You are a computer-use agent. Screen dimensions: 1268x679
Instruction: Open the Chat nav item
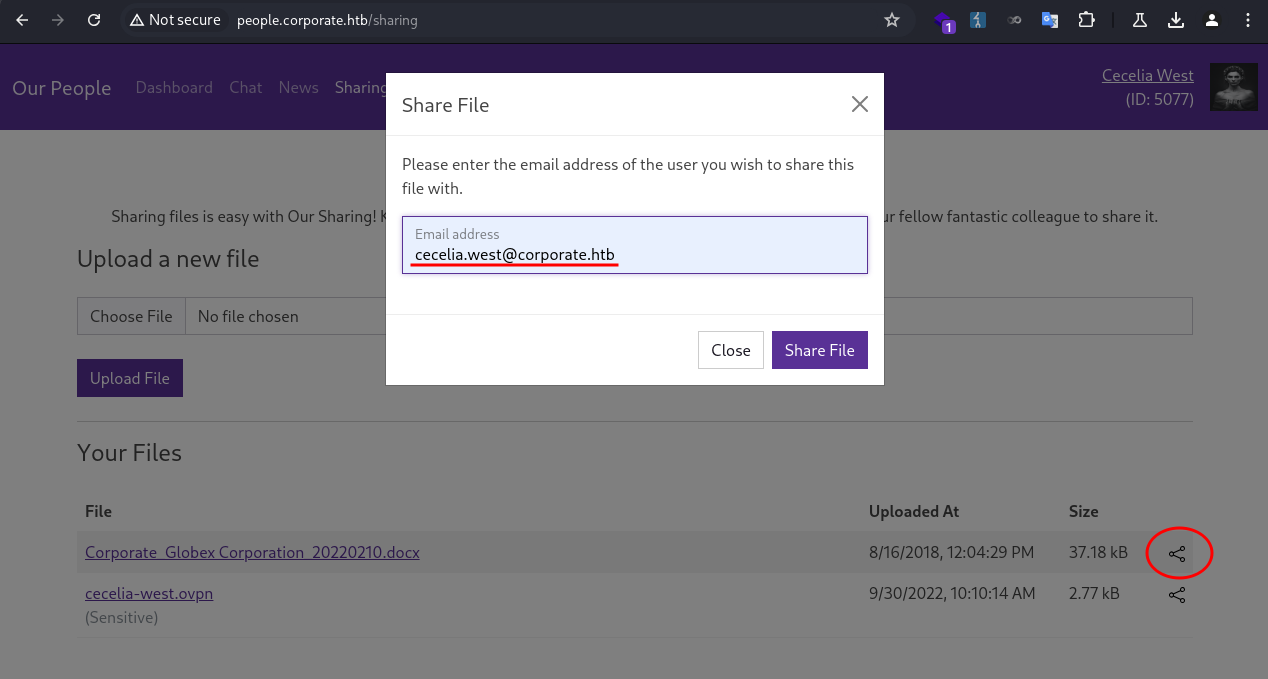pyautogui.click(x=245, y=88)
